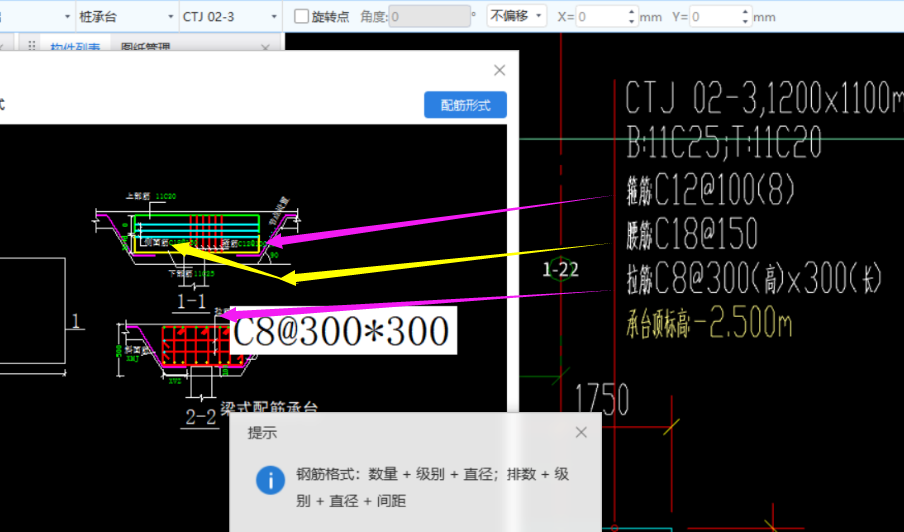Increase Y value with up stepper arrow
This screenshot has width=904, height=532.
point(745,12)
